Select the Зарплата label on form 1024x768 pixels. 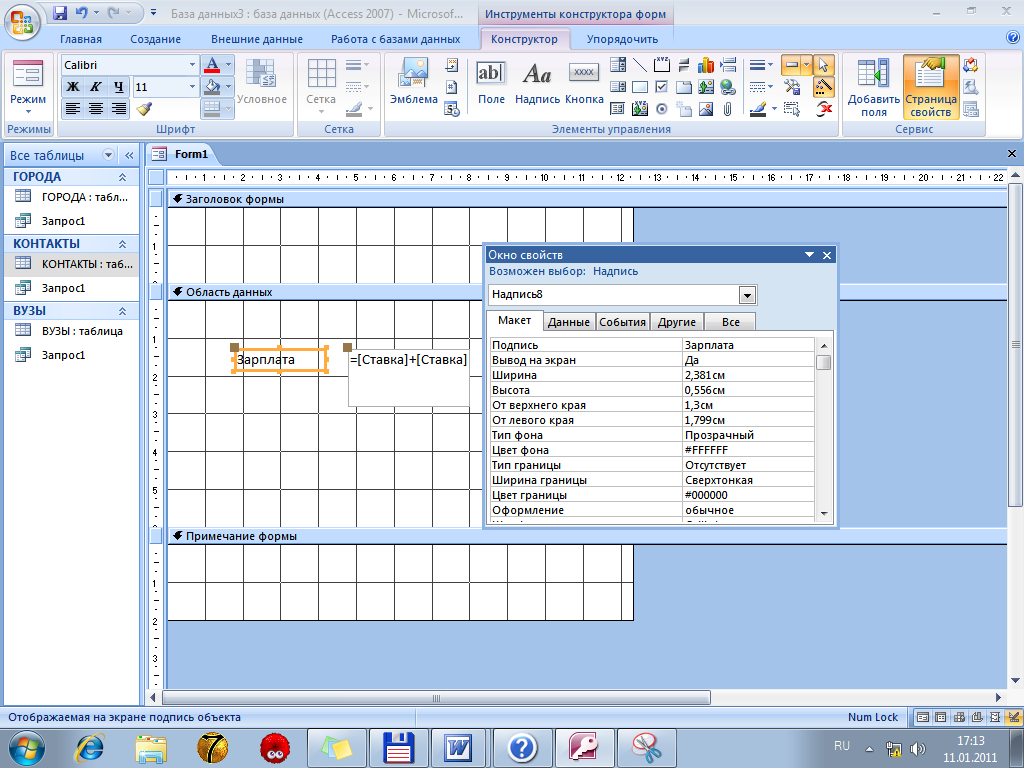[280, 360]
